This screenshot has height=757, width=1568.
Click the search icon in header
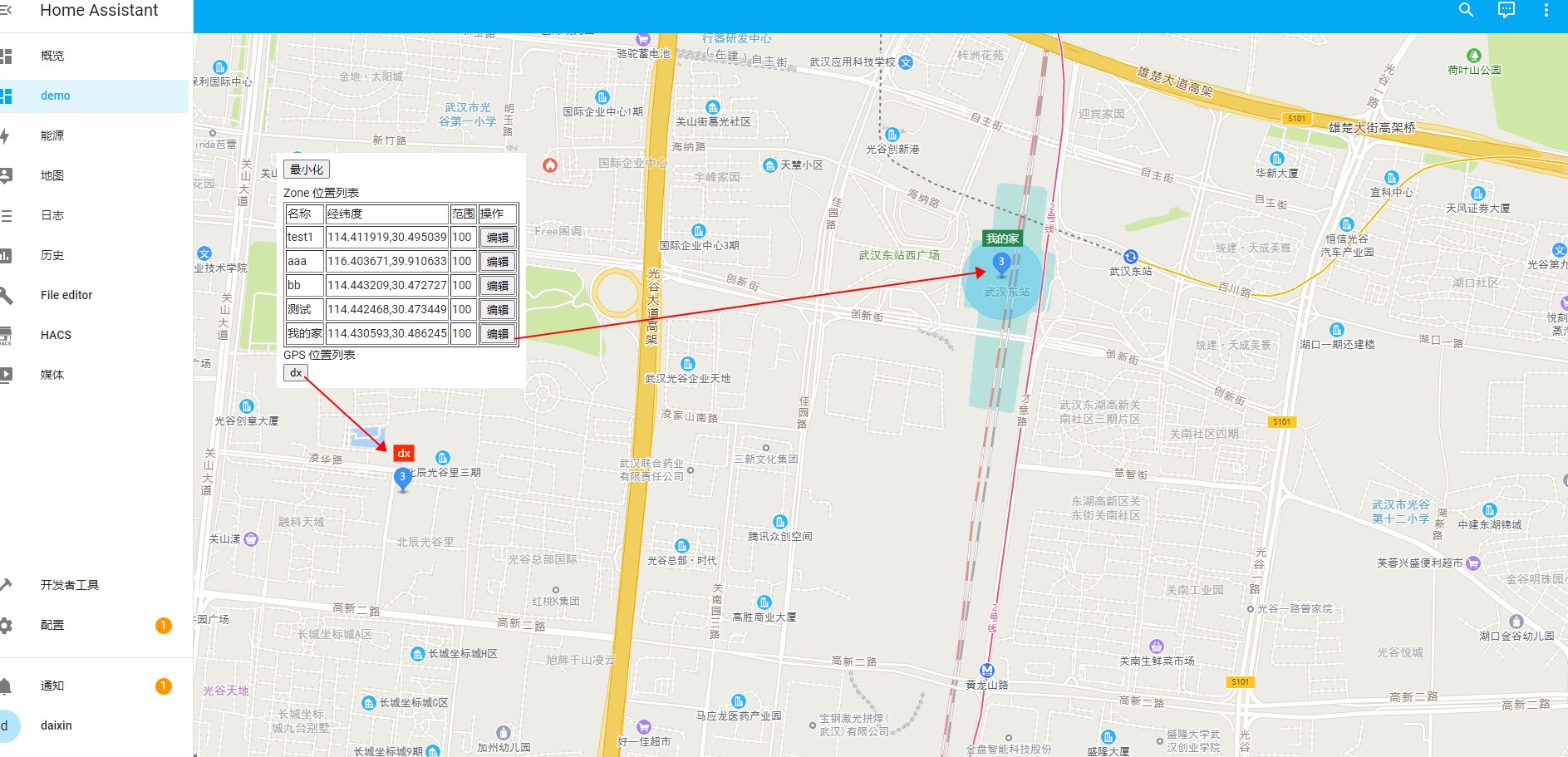click(1467, 10)
